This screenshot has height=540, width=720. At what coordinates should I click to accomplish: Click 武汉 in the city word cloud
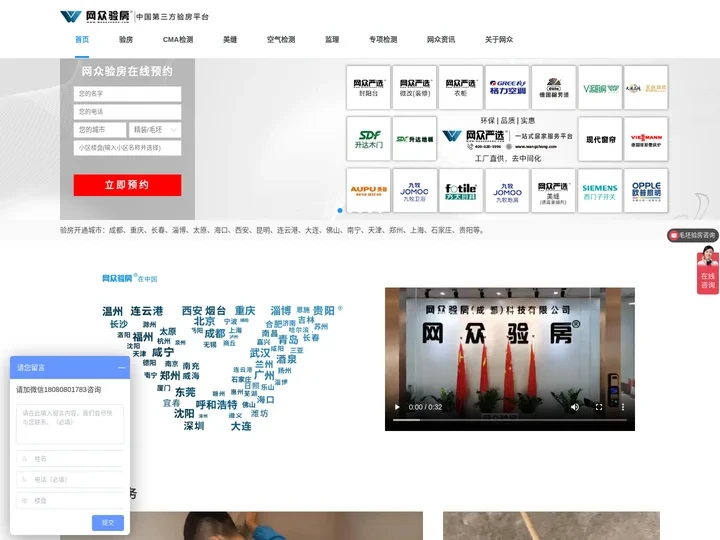click(260, 353)
